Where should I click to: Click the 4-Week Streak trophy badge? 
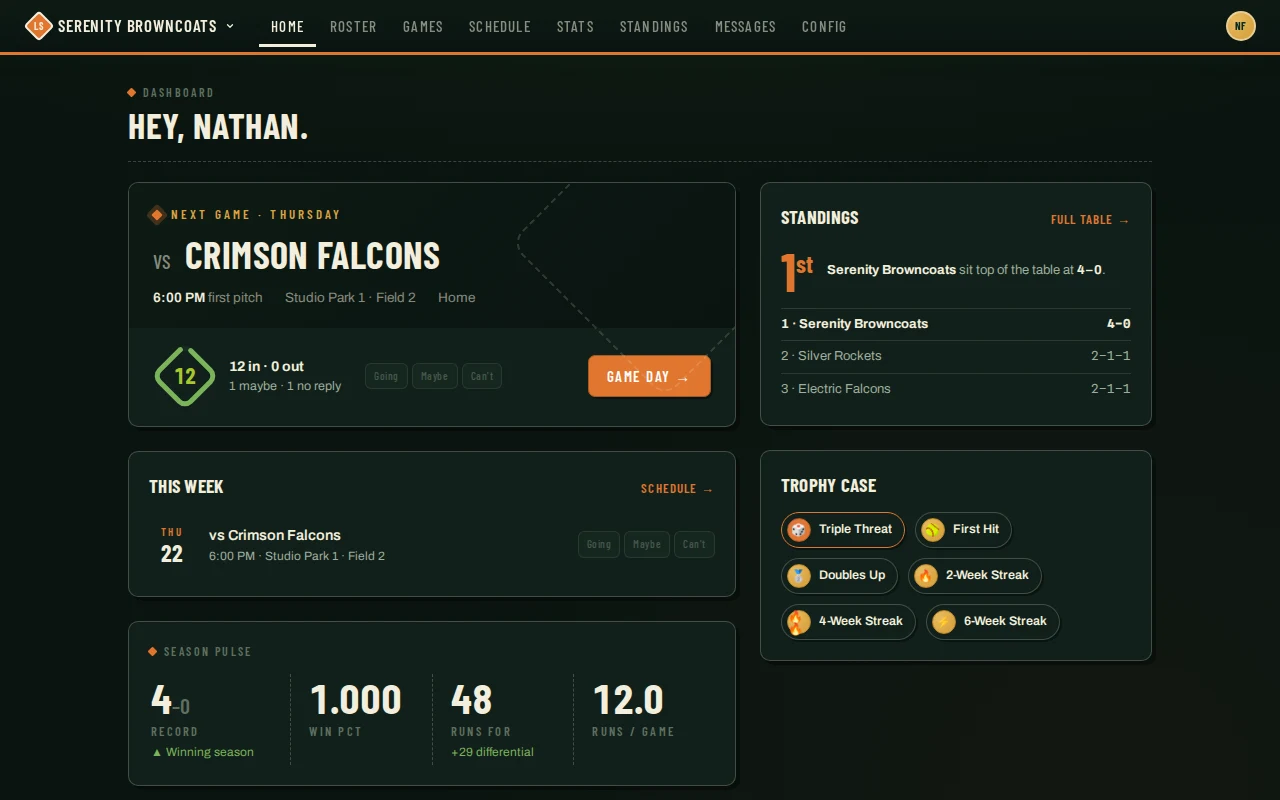[x=848, y=622]
